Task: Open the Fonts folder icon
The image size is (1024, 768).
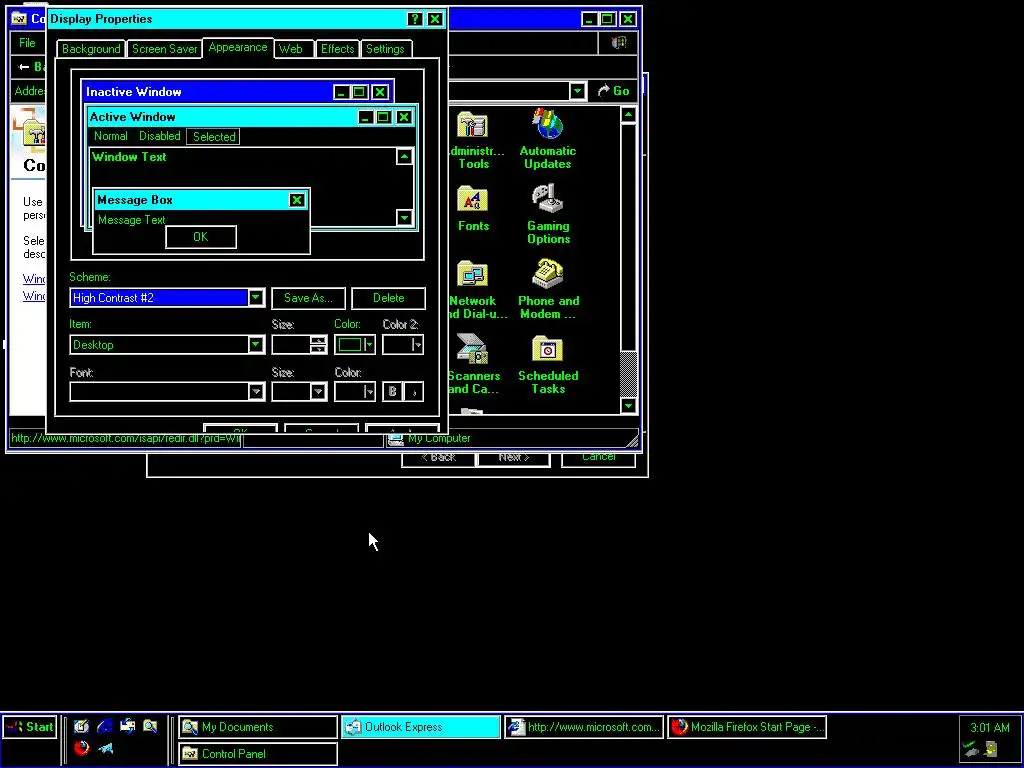Action: click(473, 209)
